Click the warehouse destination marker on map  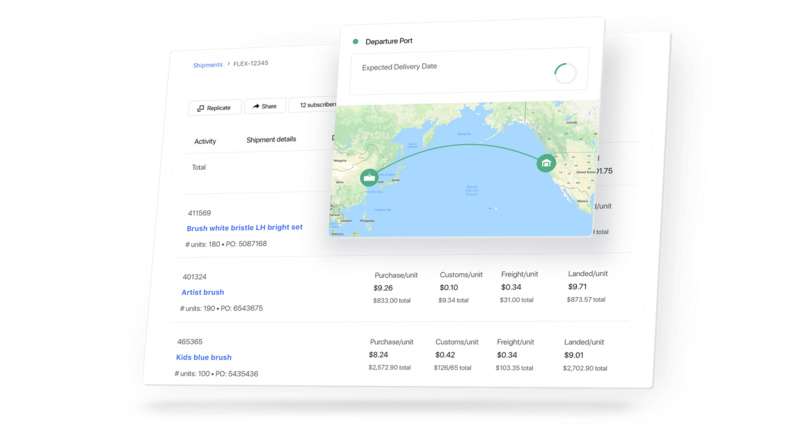(546, 163)
